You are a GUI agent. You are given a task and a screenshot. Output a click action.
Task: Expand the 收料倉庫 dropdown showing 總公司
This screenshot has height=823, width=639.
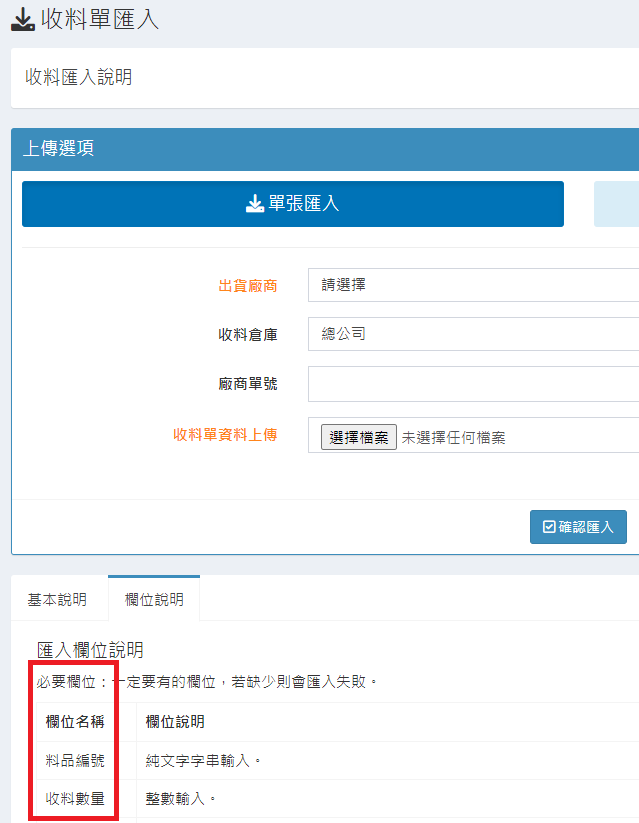click(x=472, y=334)
